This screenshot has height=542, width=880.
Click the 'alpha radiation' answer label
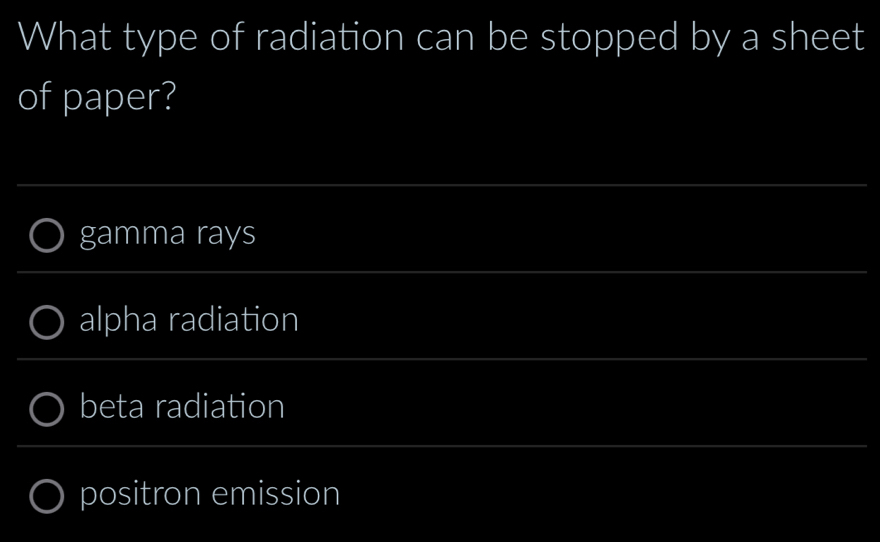(x=189, y=321)
